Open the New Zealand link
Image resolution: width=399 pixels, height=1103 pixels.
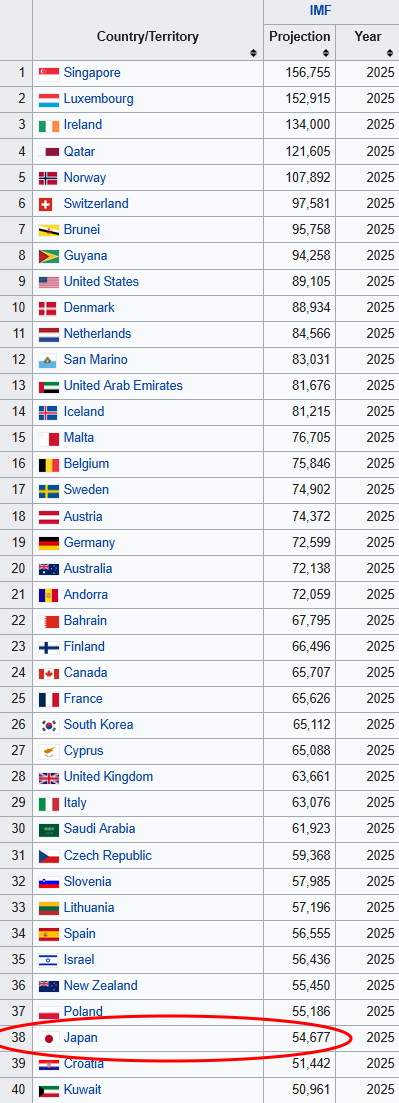101,986
